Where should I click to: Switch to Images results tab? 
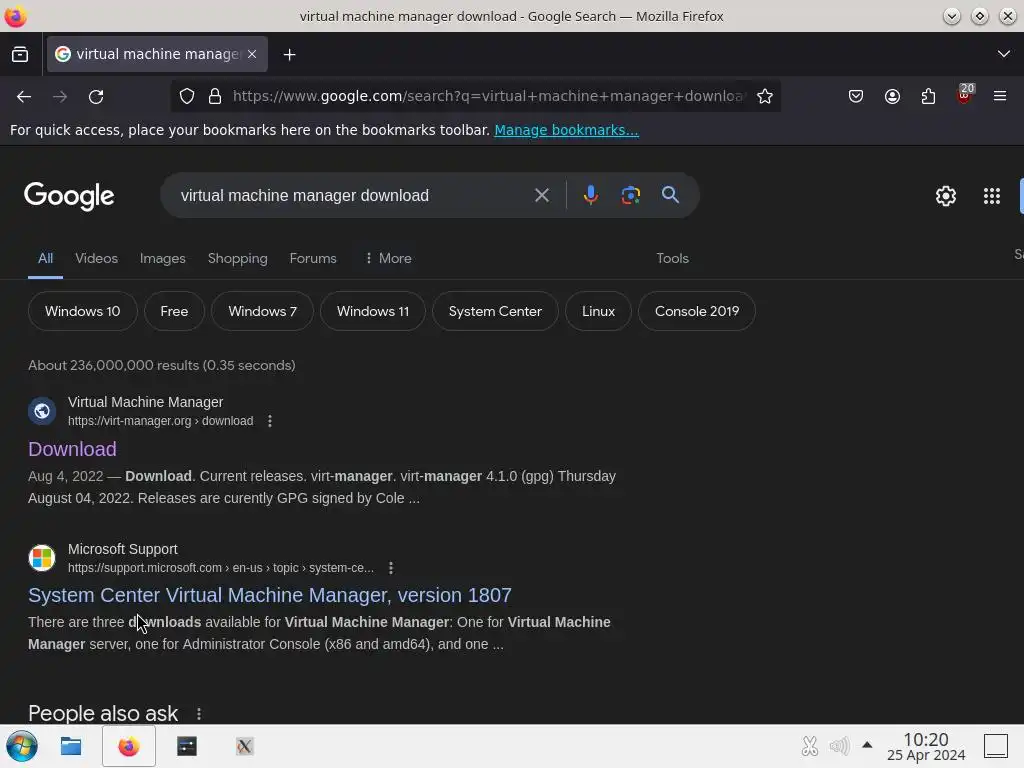tap(163, 259)
